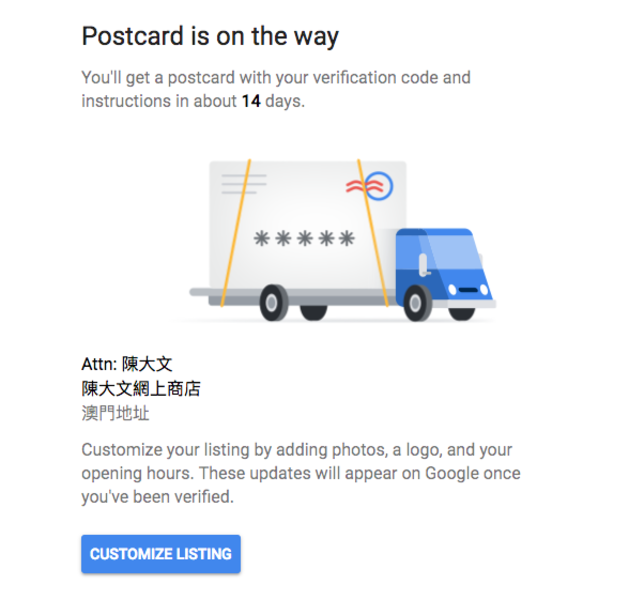
Task: Click the left yellow strap on postcard
Action: click(236, 233)
